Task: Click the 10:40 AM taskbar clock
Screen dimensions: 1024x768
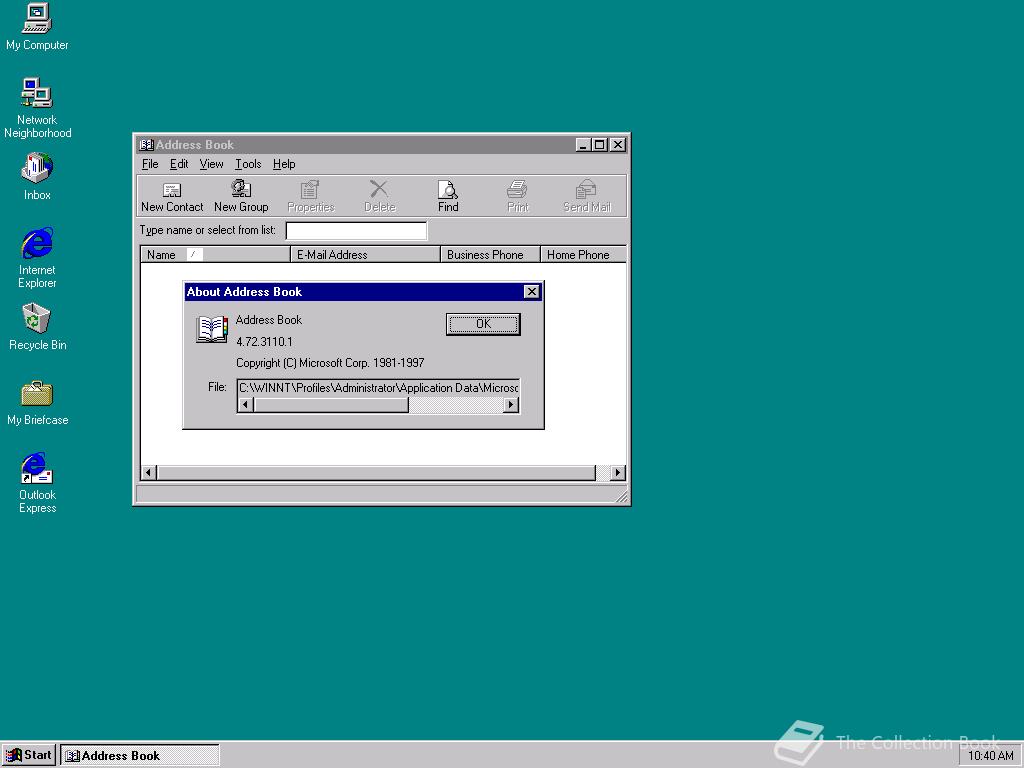Action: coord(990,756)
